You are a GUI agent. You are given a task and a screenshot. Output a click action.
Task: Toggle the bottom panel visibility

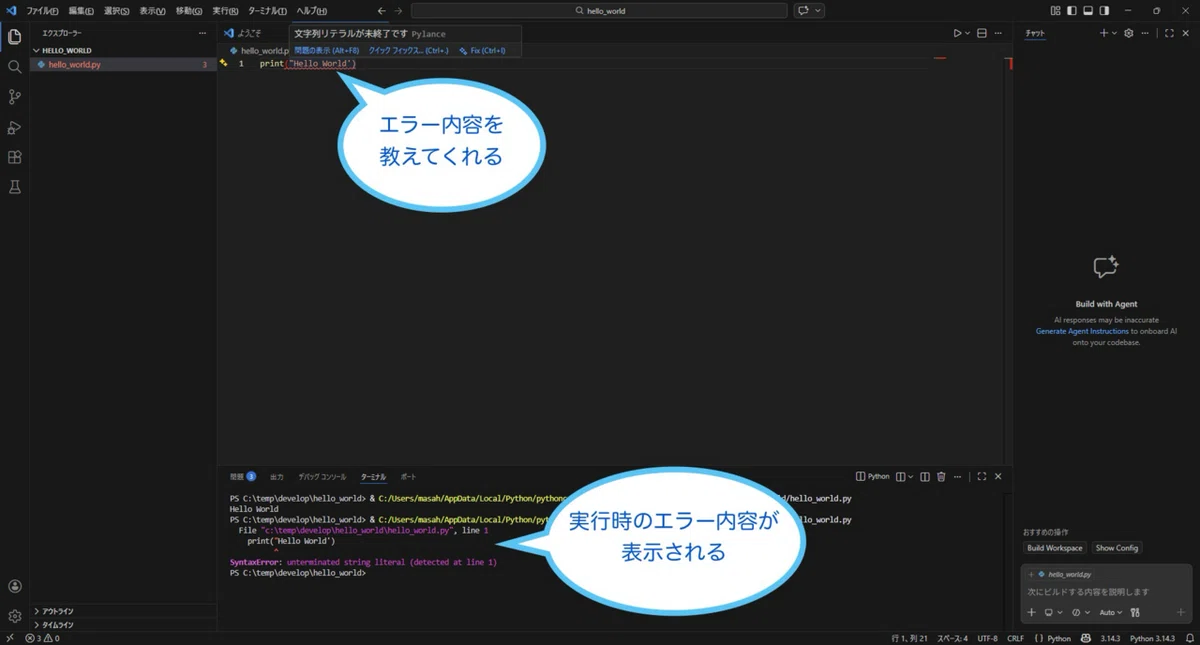click(x=1088, y=10)
